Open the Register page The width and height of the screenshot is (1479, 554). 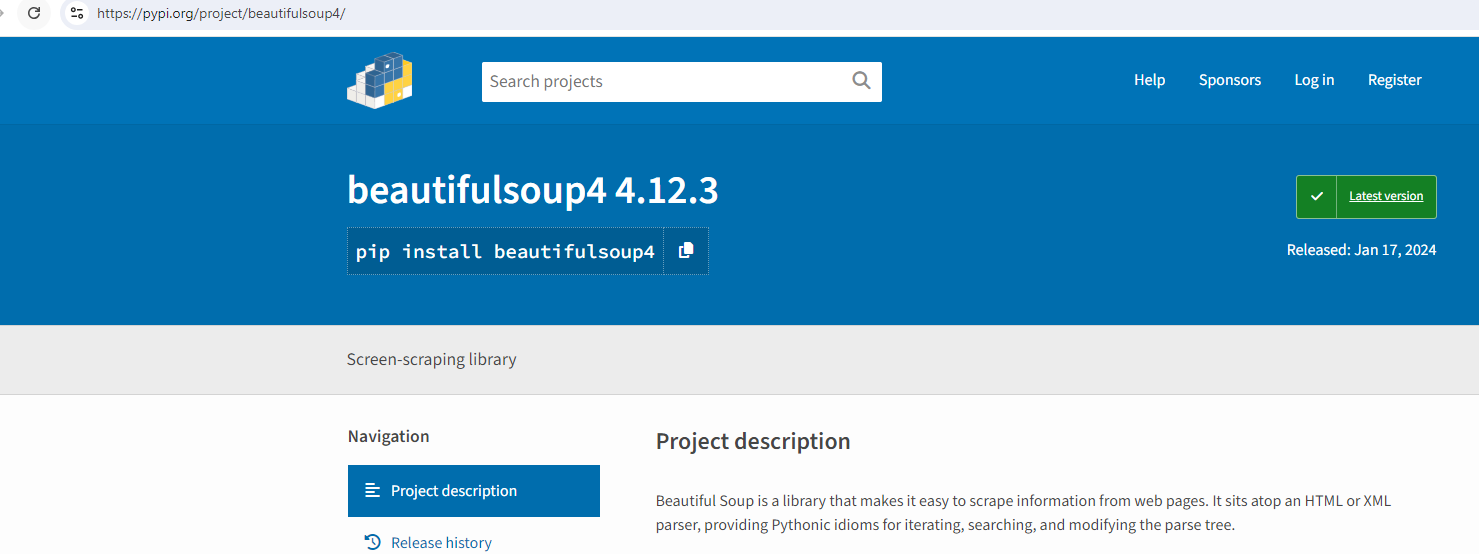(x=1395, y=80)
